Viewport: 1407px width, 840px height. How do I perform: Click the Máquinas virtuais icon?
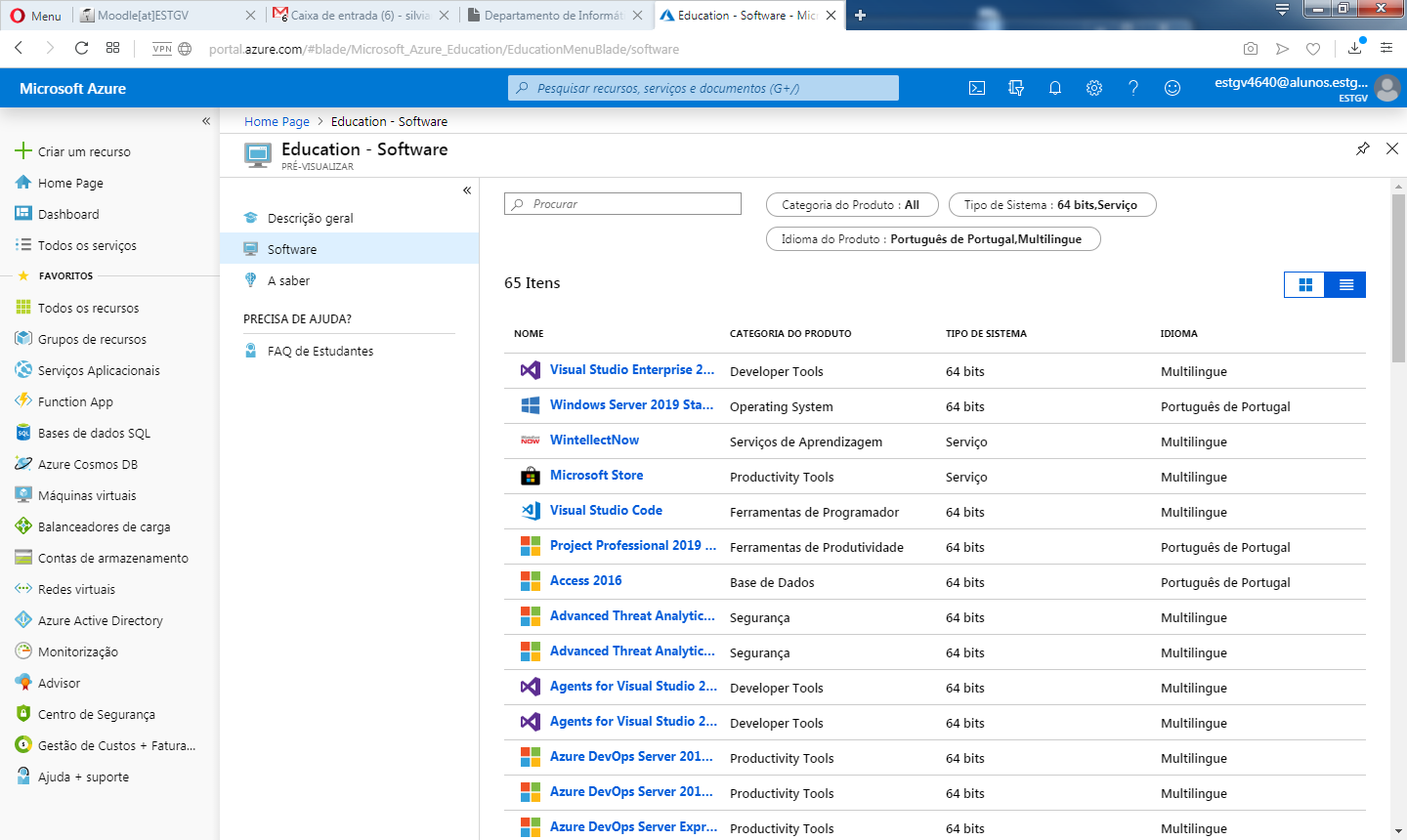click(x=23, y=495)
